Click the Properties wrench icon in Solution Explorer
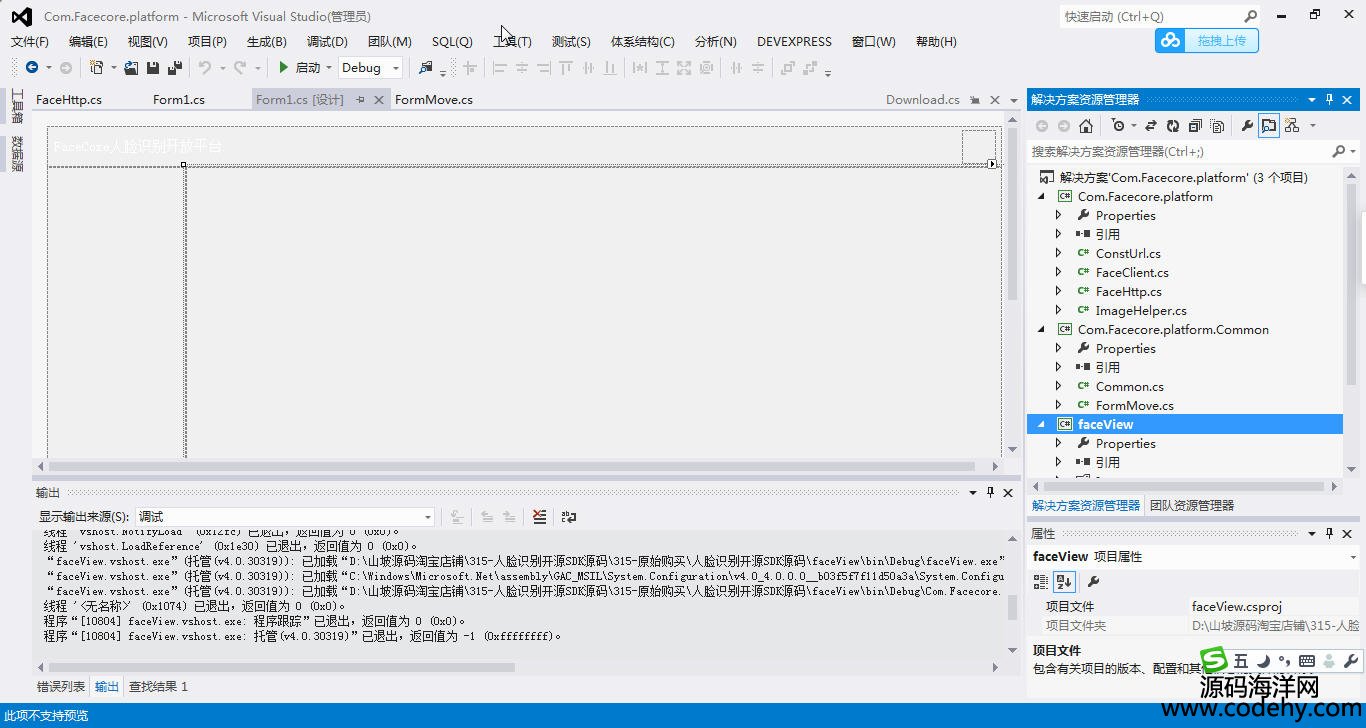 click(x=1247, y=125)
